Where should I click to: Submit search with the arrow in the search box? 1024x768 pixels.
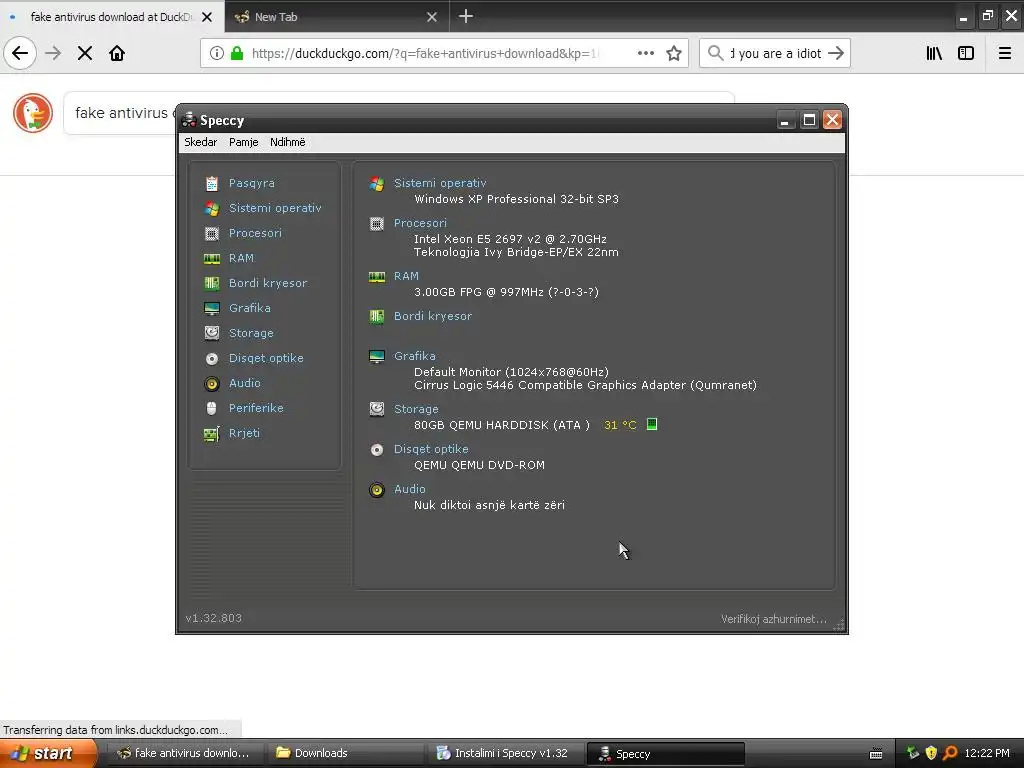pyautogui.click(x=836, y=53)
